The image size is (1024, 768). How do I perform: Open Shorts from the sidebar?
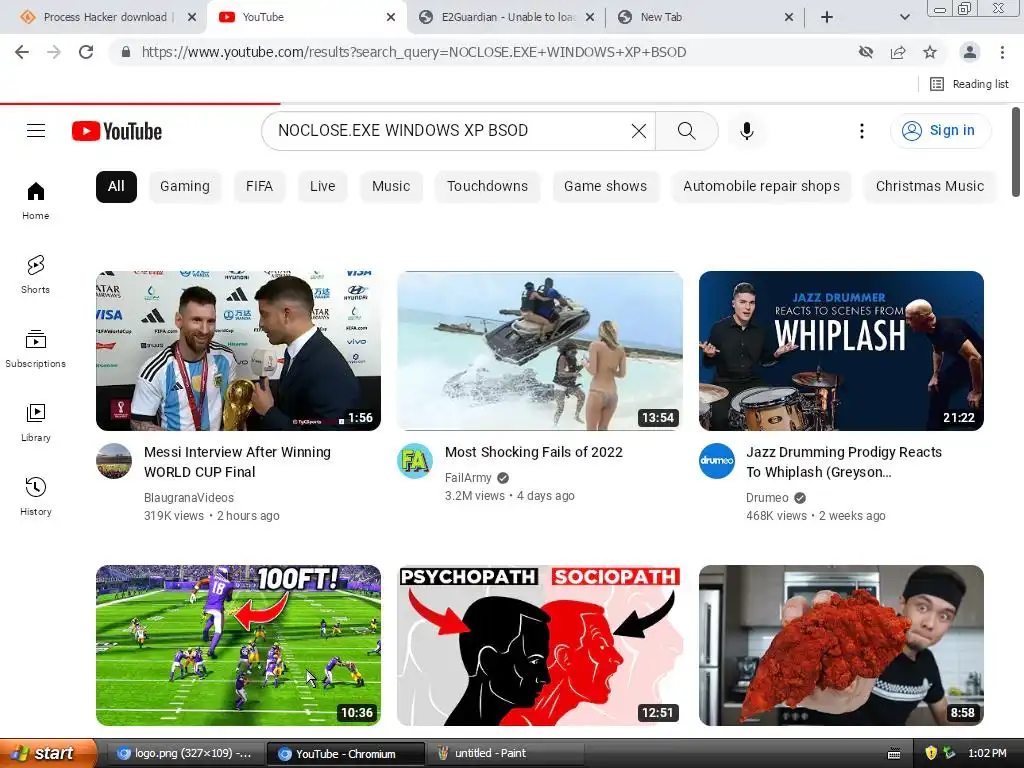point(35,274)
